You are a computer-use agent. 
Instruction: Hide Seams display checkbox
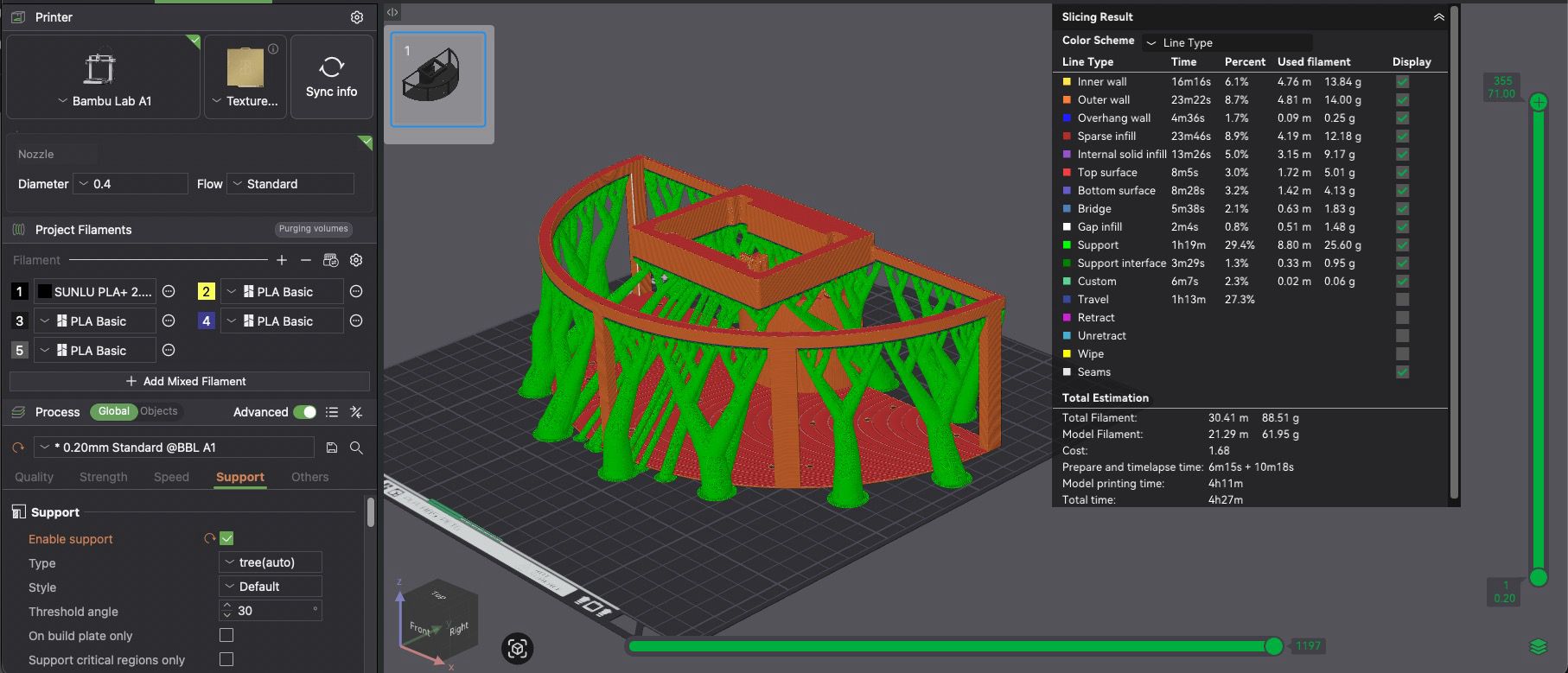(x=1402, y=371)
